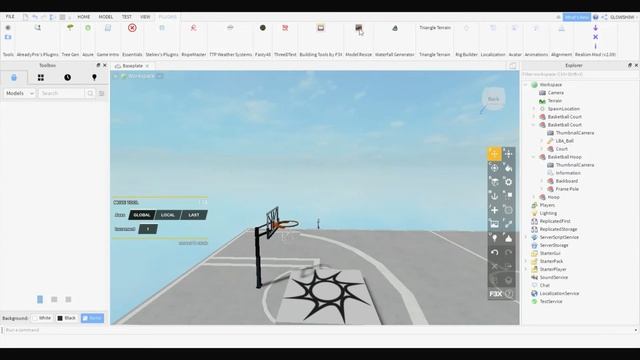The height and width of the screenshot is (360, 640).
Task: Expand the Frame Pole node
Action: [542, 189]
